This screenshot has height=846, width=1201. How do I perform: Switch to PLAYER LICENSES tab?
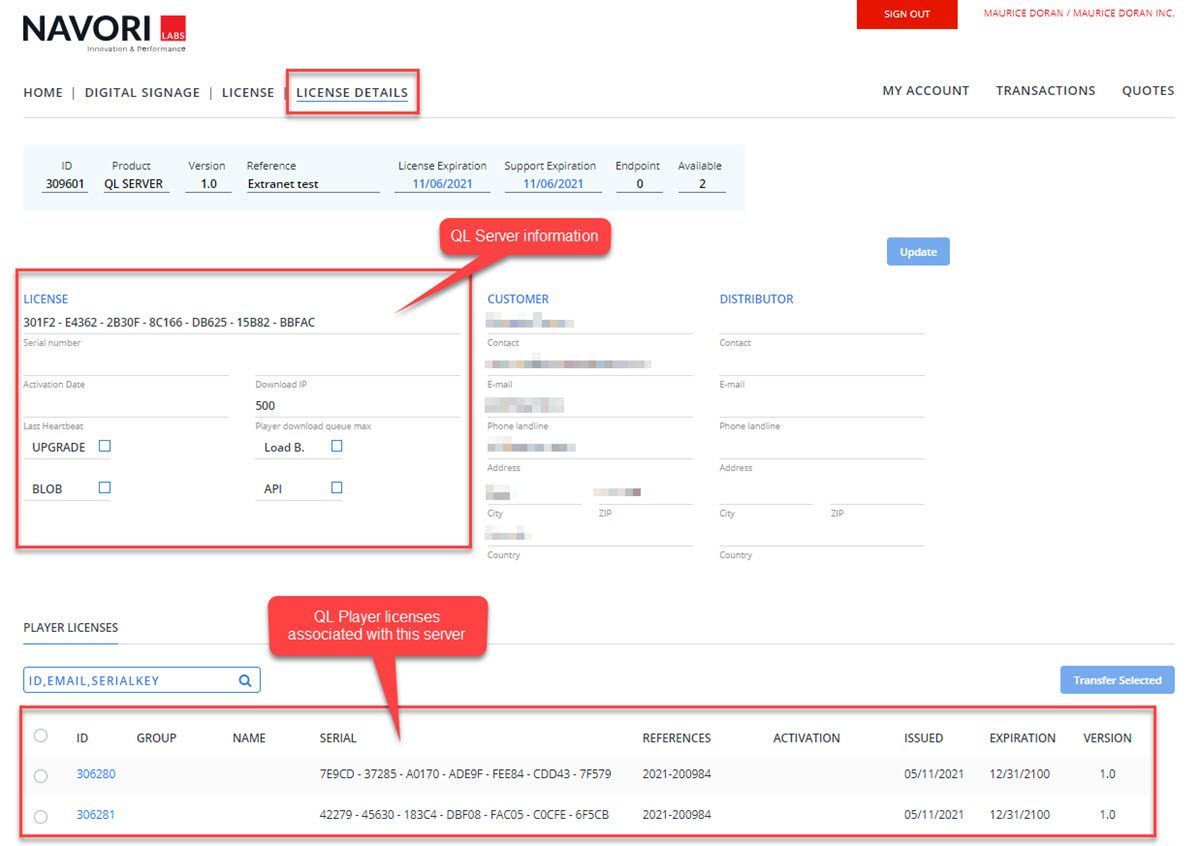(x=71, y=628)
